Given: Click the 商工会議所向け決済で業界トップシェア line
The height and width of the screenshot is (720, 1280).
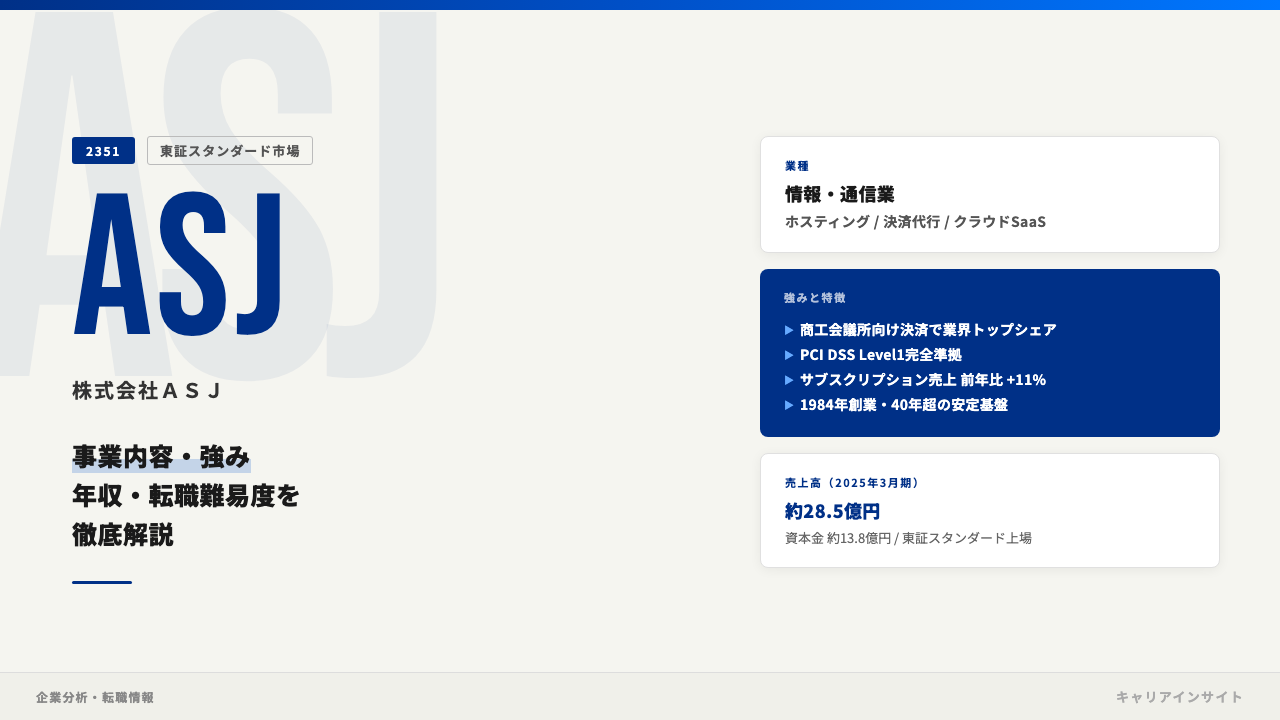Looking at the screenshot, I should pyautogui.click(x=928, y=329).
